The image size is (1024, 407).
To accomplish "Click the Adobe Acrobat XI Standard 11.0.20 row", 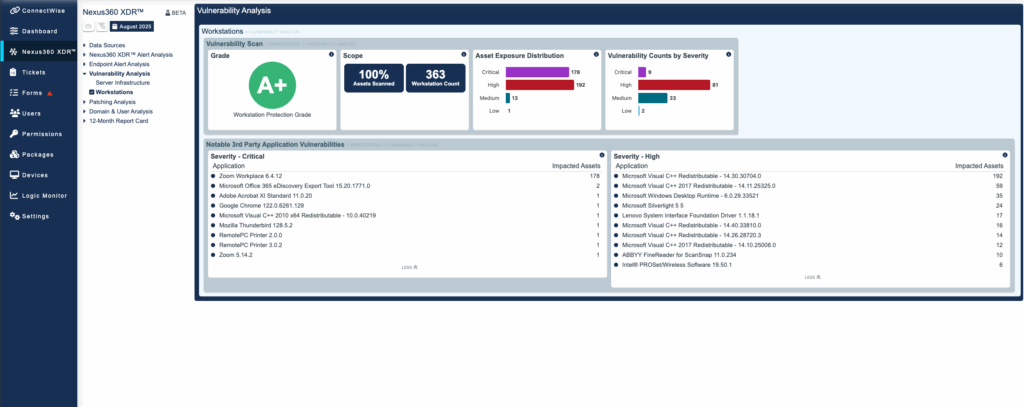I will (406, 195).
